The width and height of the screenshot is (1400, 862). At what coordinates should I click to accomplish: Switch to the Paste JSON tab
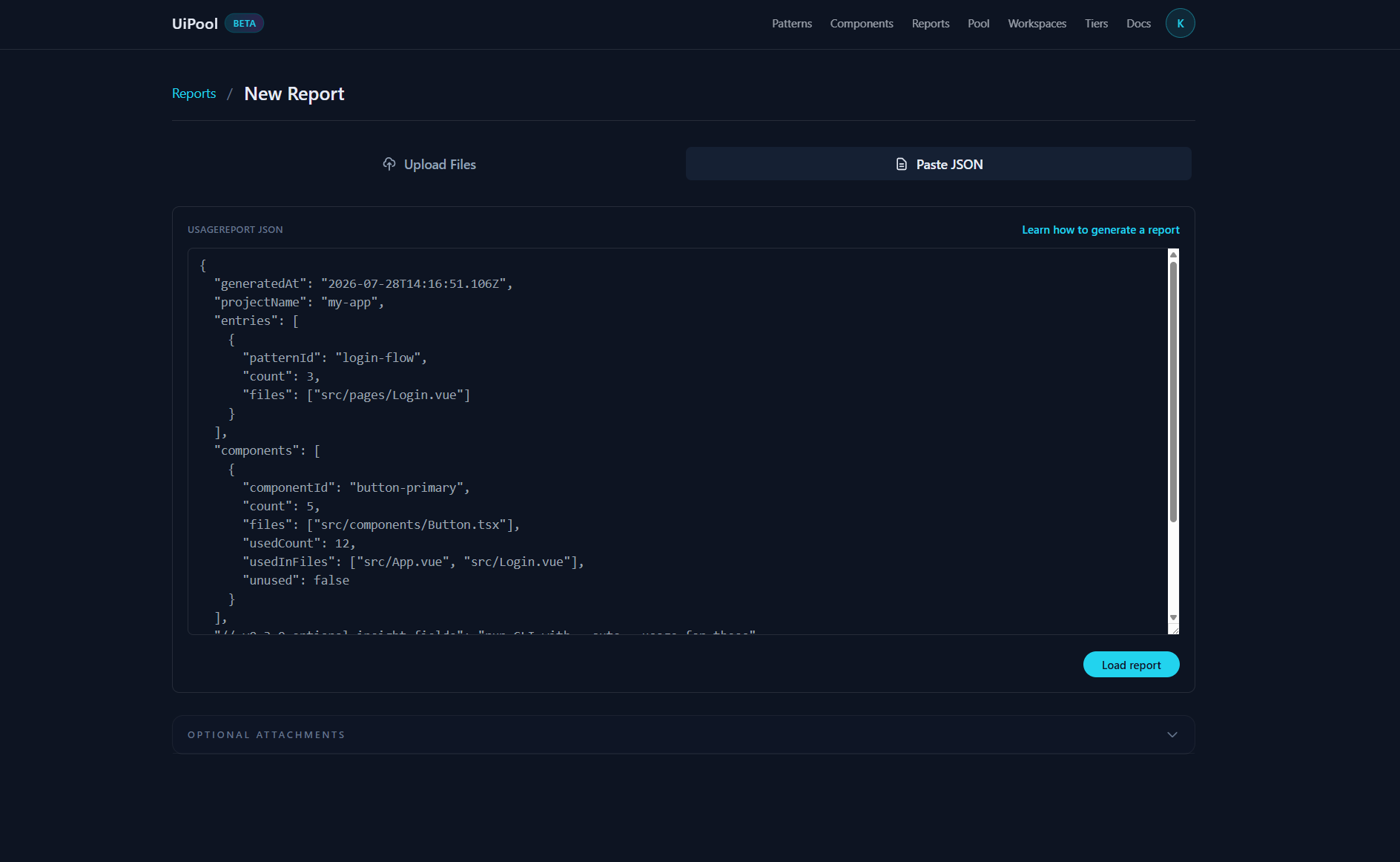[938, 164]
